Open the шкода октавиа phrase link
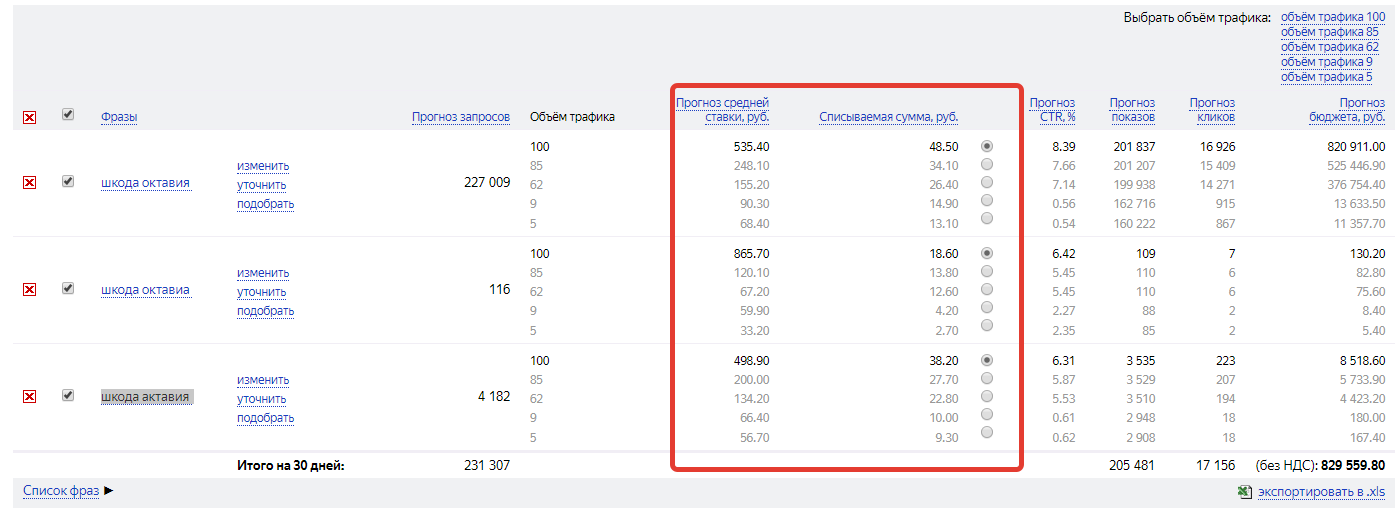The height and width of the screenshot is (508, 1400). coord(145,290)
